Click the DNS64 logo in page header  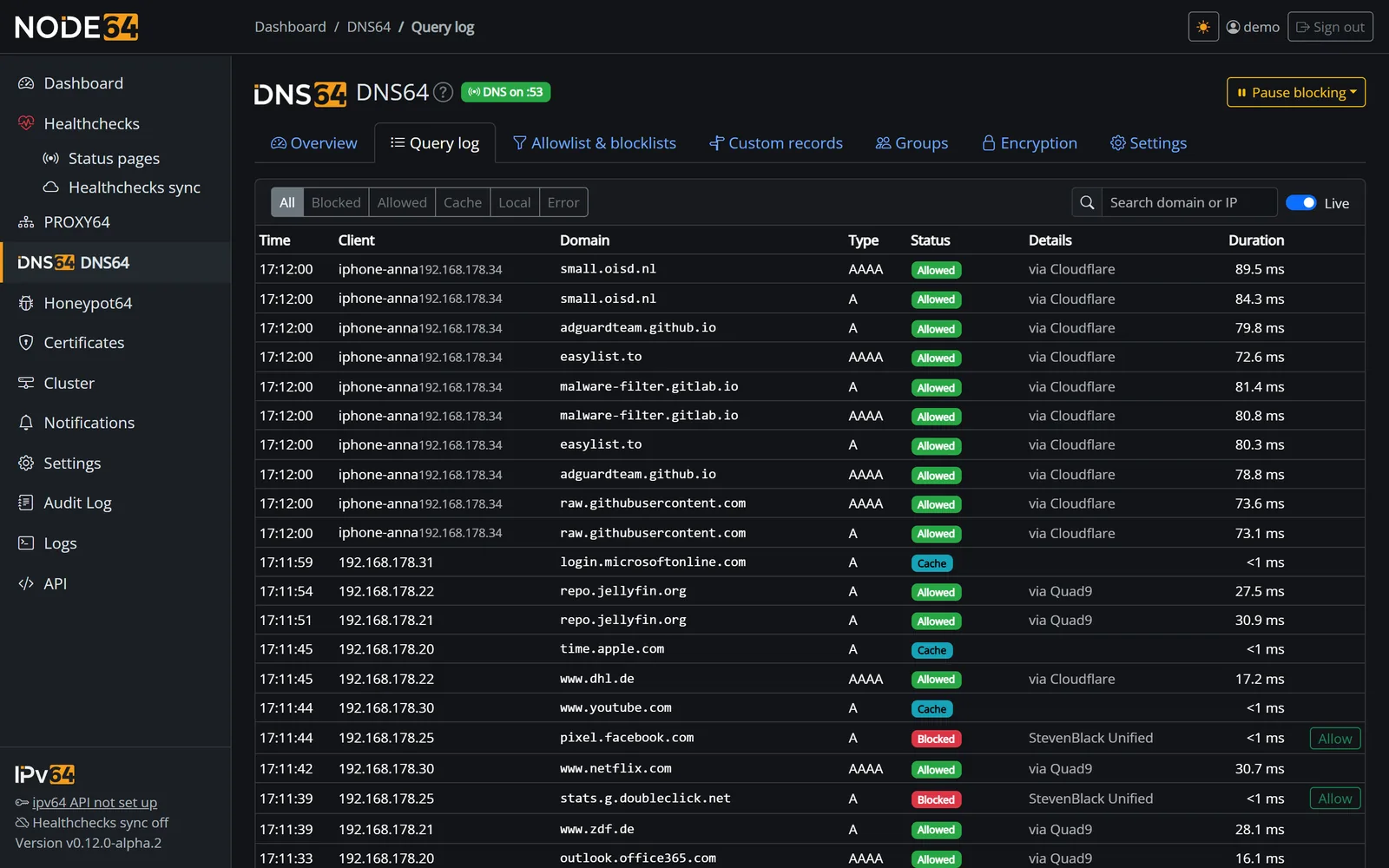(300, 93)
